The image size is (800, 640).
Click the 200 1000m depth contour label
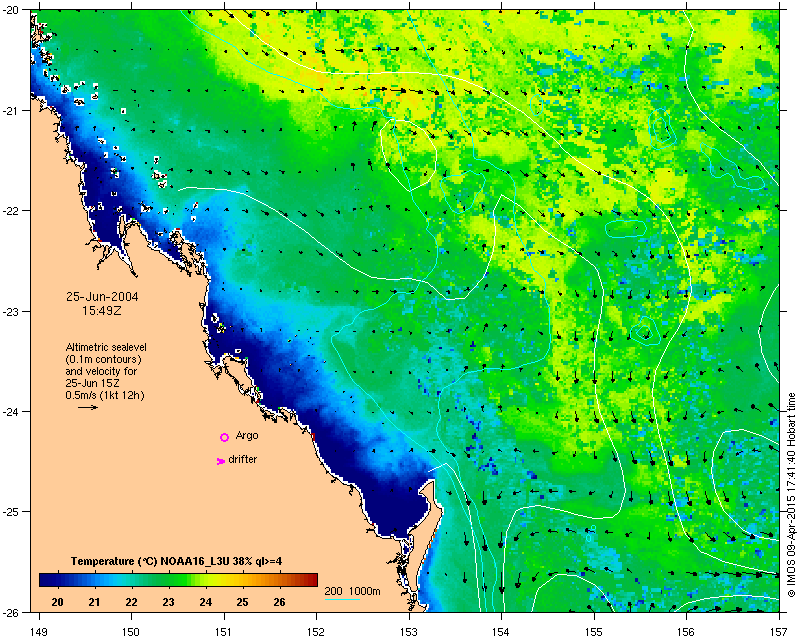[353, 592]
